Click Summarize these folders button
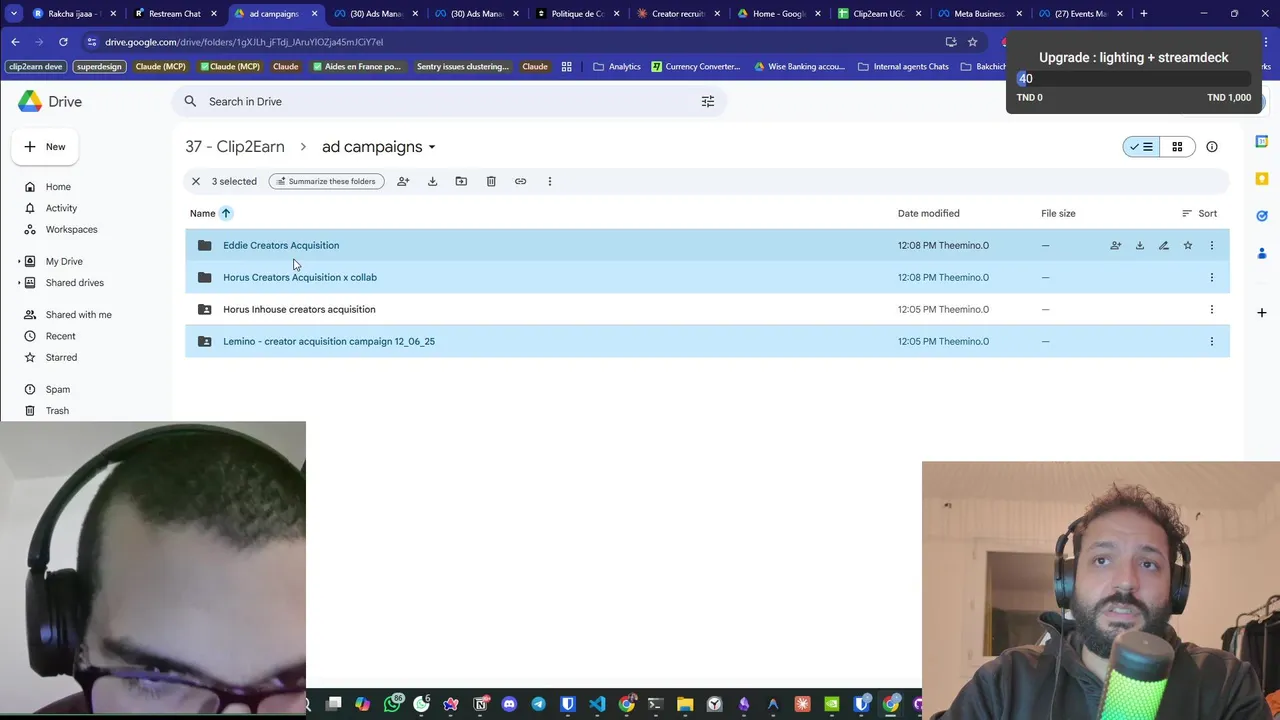 (x=326, y=181)
